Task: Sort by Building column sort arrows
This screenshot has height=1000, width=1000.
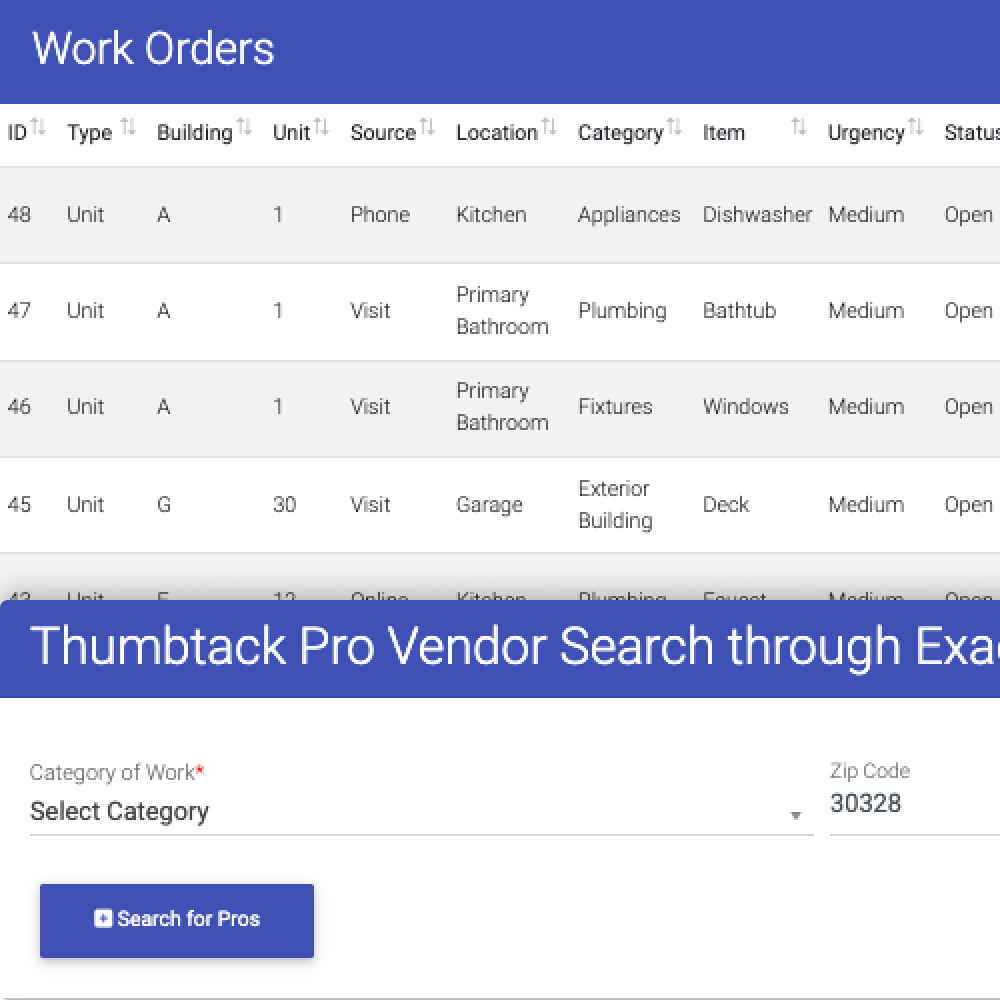Action: [x=244, y=127]
